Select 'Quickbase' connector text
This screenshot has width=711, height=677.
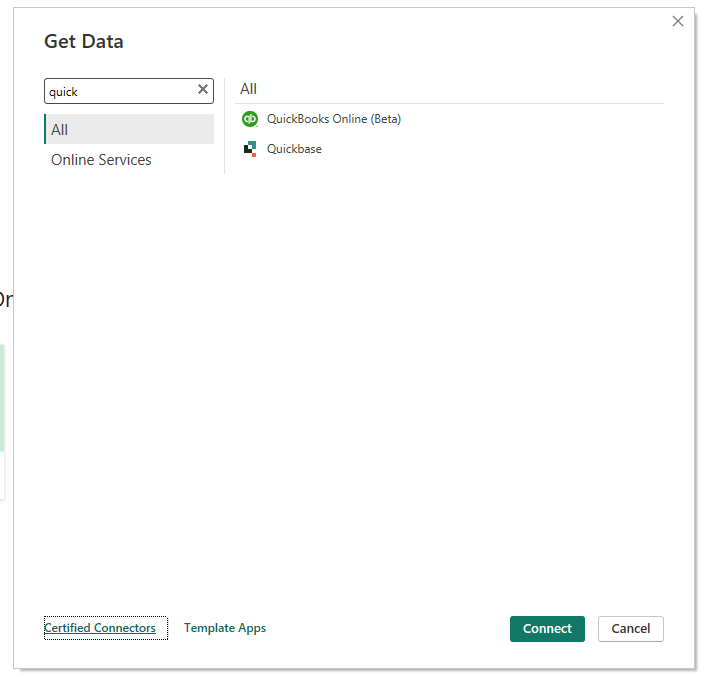pyautogui.click(x=294, y=149)
